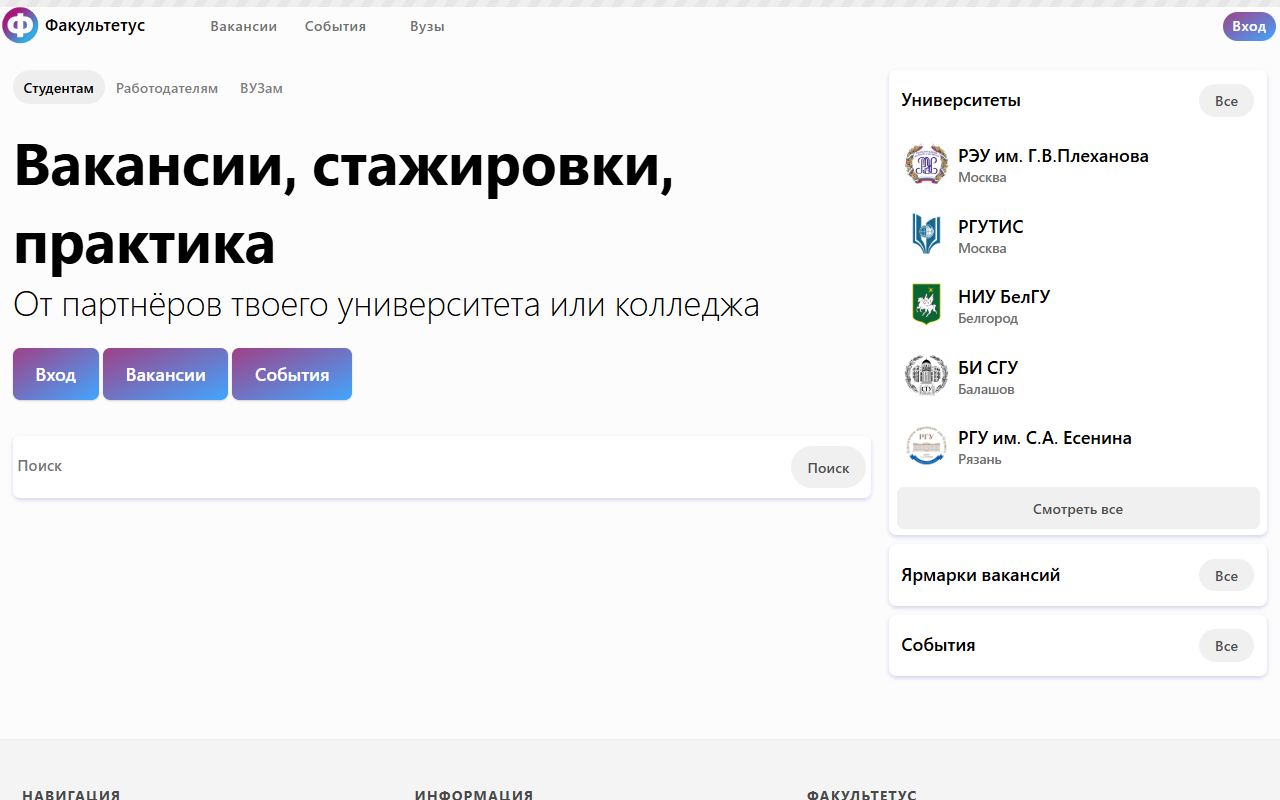Screen dimensions: 1280x800
Task: Show all События via the Все button
Action: pos(1226,646)
